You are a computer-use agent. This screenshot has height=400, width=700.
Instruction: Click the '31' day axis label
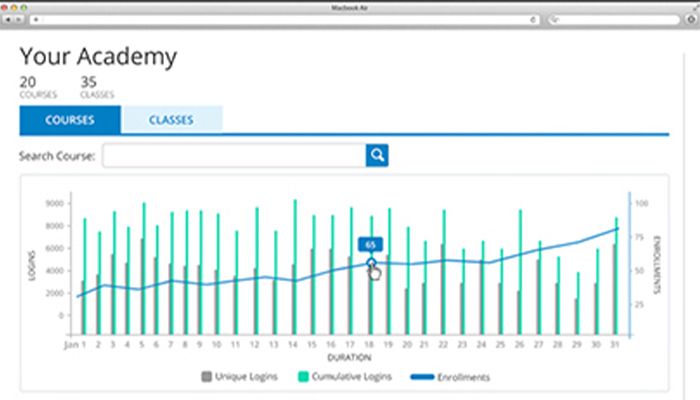[x=615, y=345]
